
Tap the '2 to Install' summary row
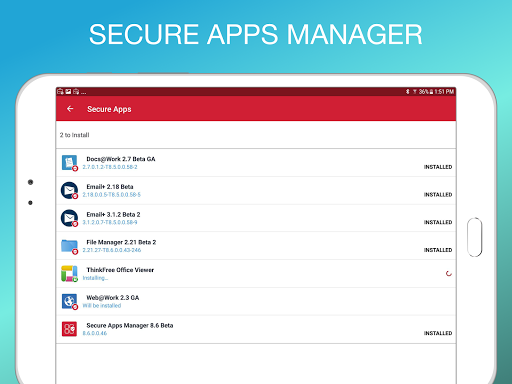[x=256, y=135]
